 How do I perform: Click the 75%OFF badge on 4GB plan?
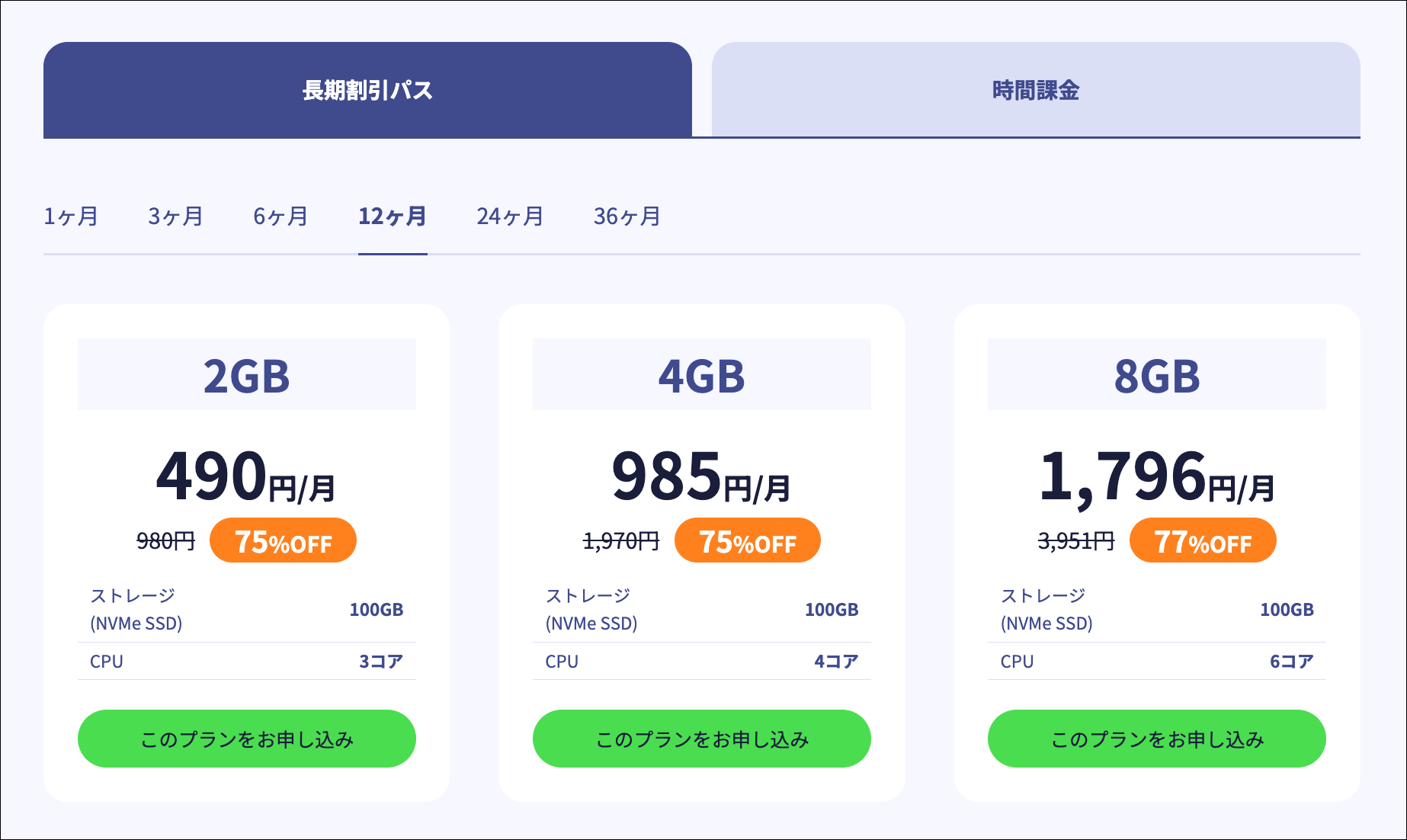pos(748,540)
